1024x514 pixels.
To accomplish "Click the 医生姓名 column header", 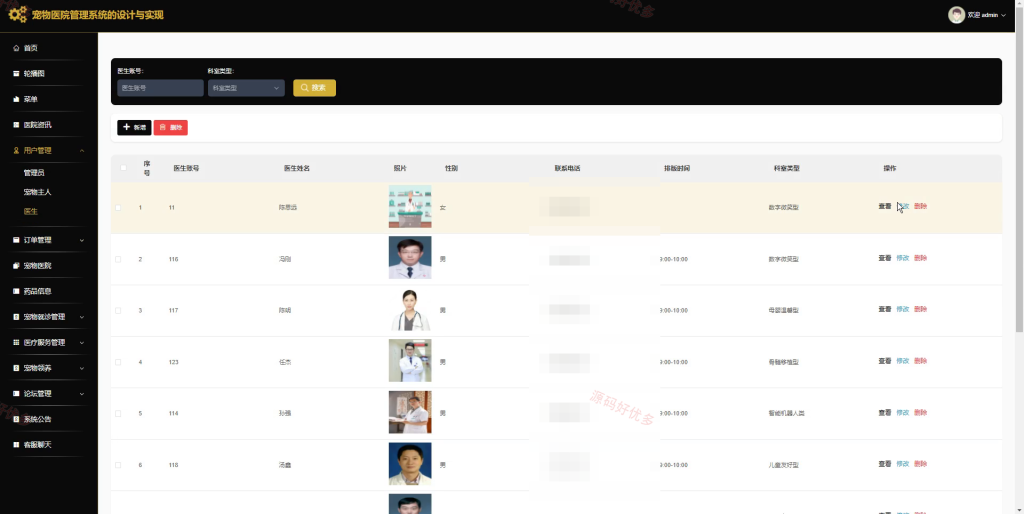I will pyautogui.click(x=296, y=169).
